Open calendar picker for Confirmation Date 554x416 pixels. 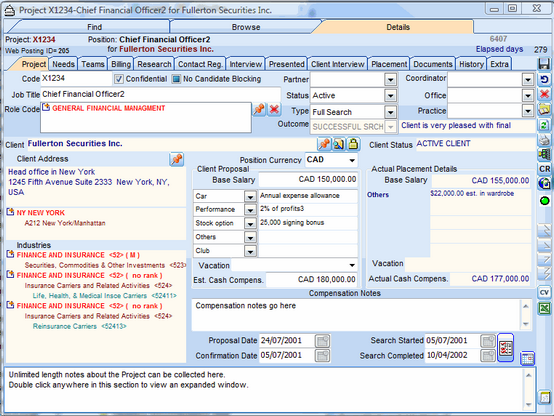coord(323,356)
